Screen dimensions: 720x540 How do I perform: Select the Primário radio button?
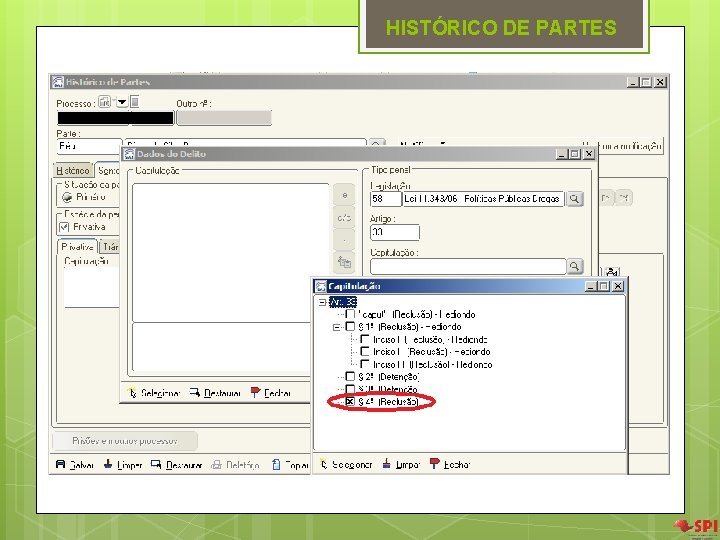[x=68, y=197]
